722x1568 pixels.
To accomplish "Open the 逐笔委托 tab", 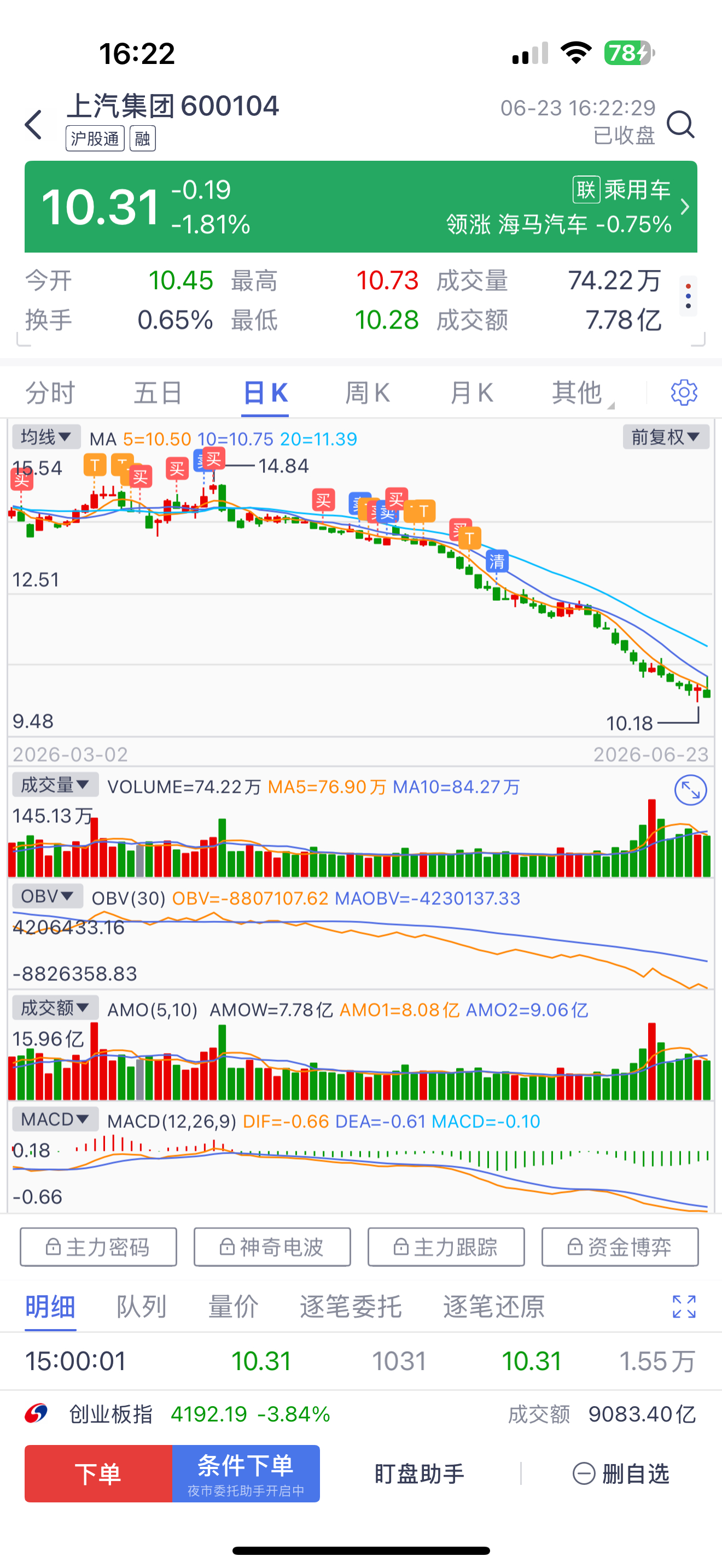I will (351, 1306).
